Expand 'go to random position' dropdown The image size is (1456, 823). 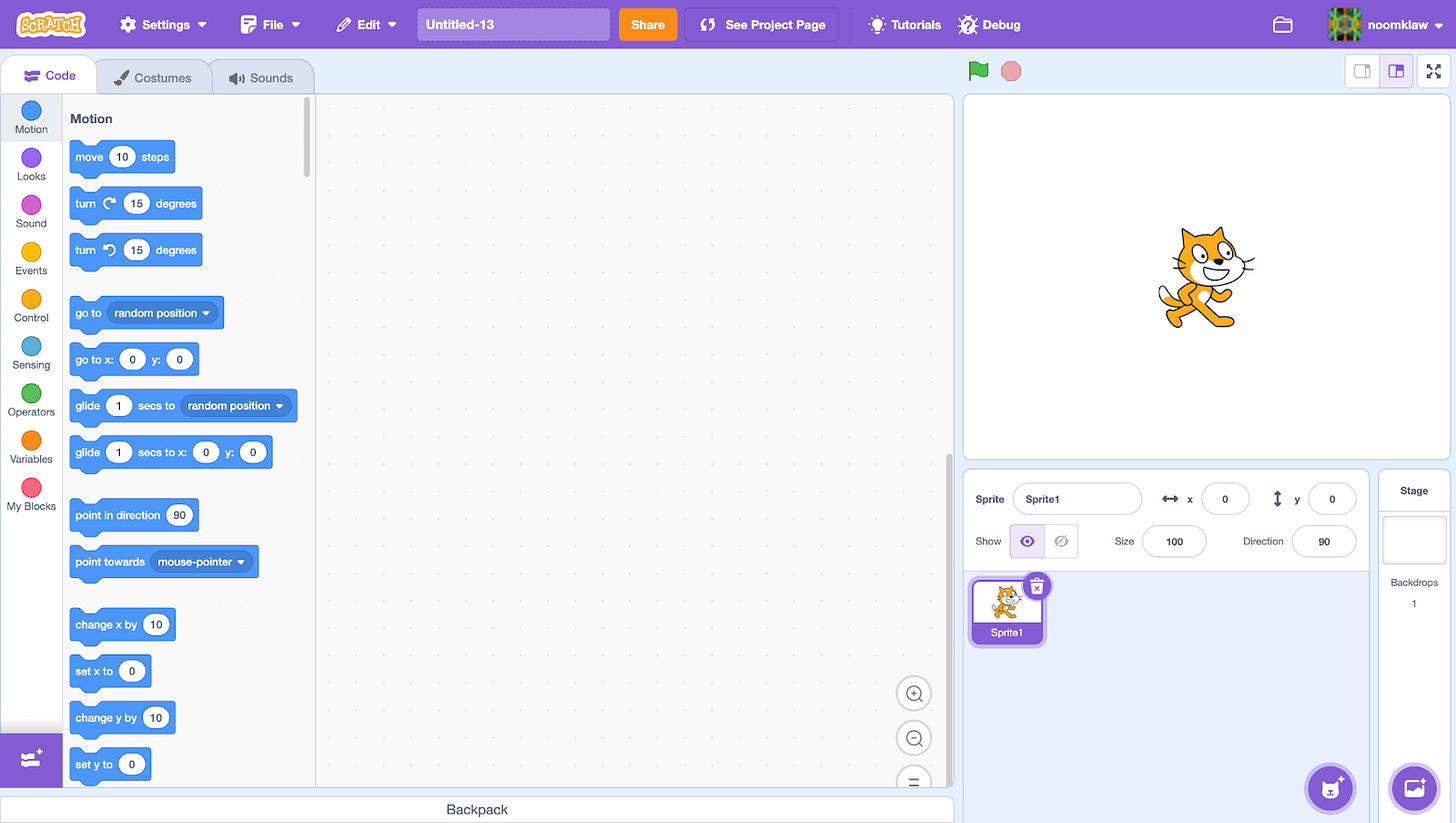(162, 313)
